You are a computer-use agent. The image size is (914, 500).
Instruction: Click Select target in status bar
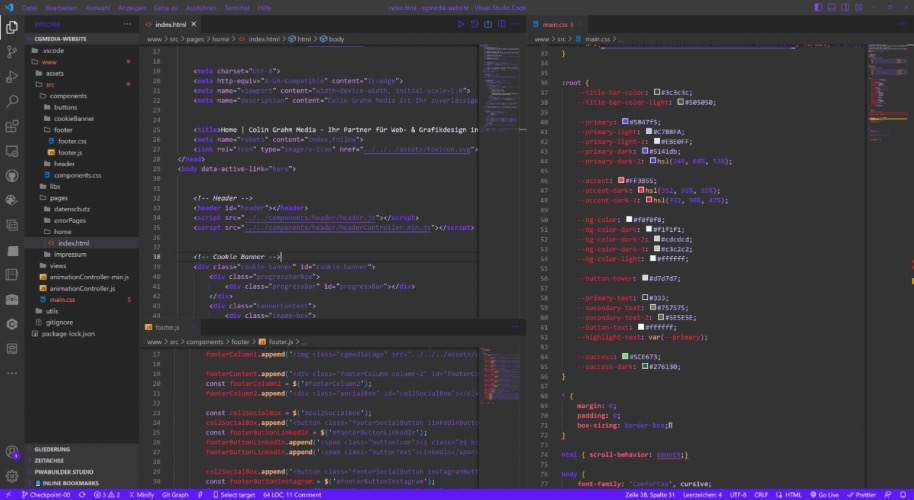click(234, 495)
